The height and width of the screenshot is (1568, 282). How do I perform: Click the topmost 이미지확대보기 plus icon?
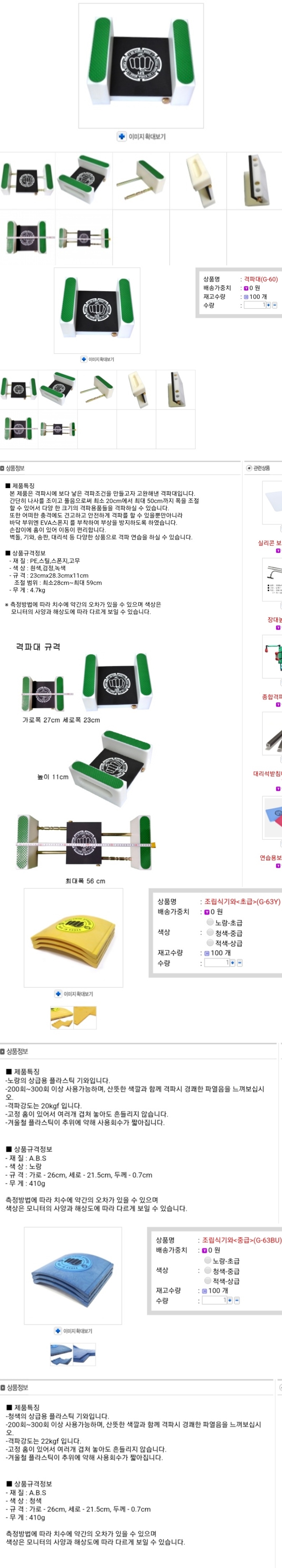pyautogui.click(x=121, y=136)
